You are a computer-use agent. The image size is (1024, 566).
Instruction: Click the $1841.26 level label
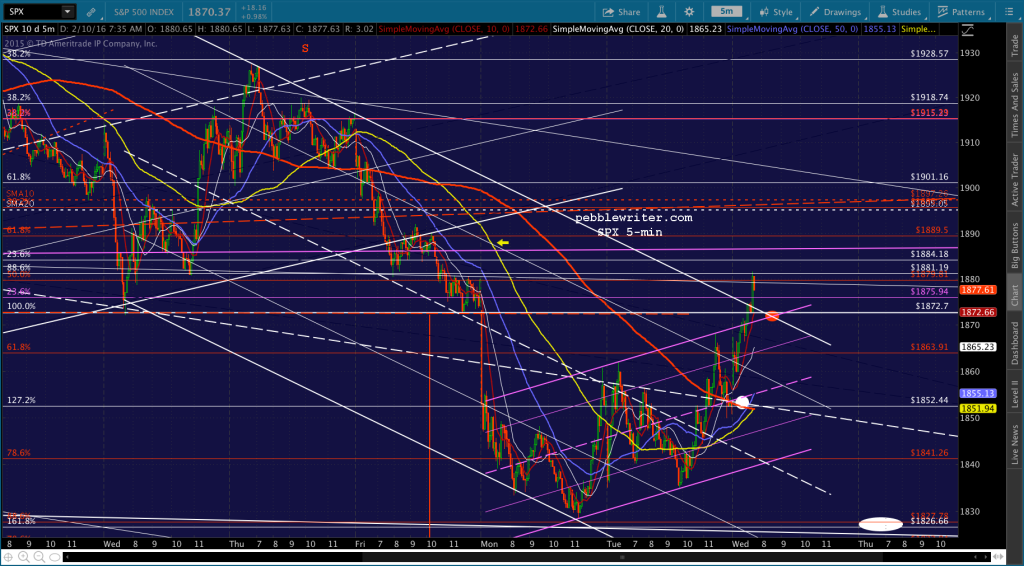930,452
